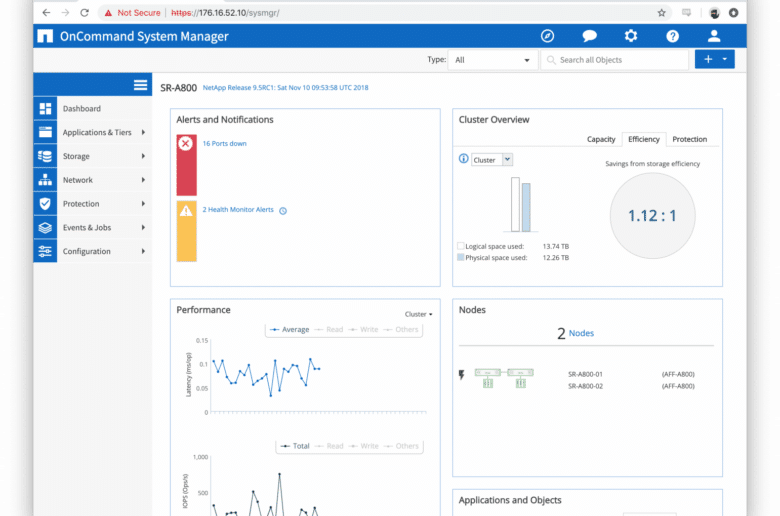The width and height of the screenshot is (780, 516).
Task: Toggle Read series in latency legend
Action: 329,329
